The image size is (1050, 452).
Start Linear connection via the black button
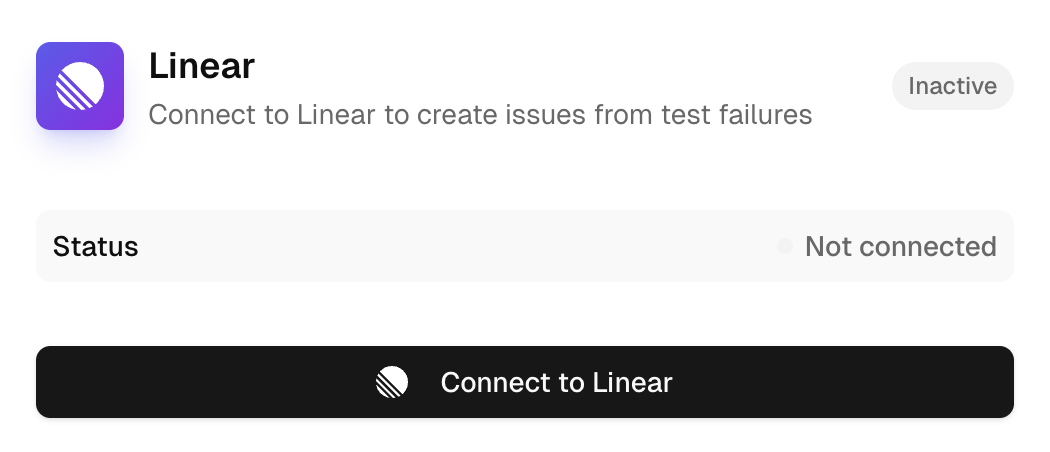[525, 382]
